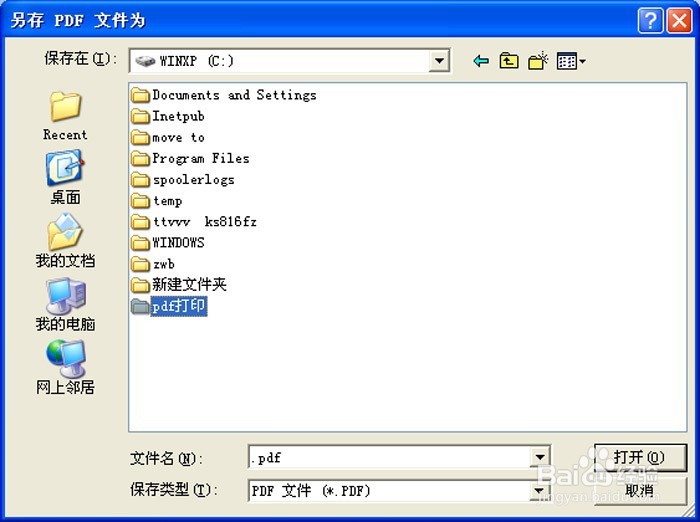700x522 pixels.
Task: Select the 新建文件夹 name
Action: coord(189,285)
